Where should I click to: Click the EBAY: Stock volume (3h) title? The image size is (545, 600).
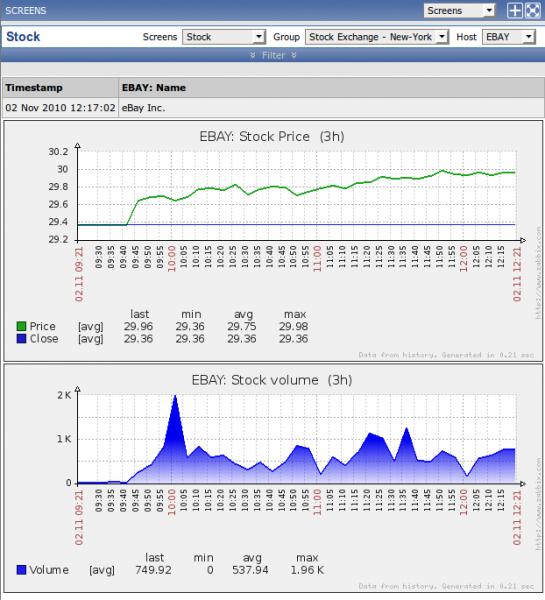[272, 380]
